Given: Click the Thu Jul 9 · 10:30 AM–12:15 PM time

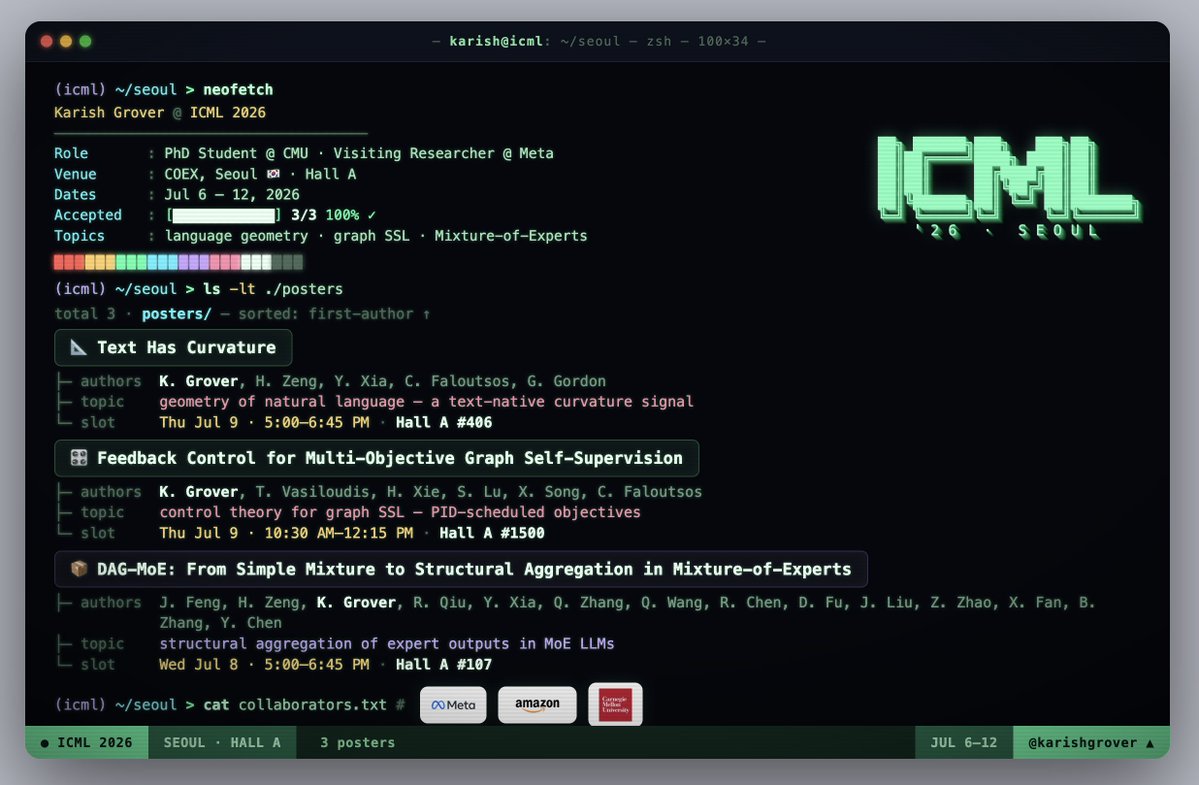Looking at the screenshot, I should coord(286,534).
